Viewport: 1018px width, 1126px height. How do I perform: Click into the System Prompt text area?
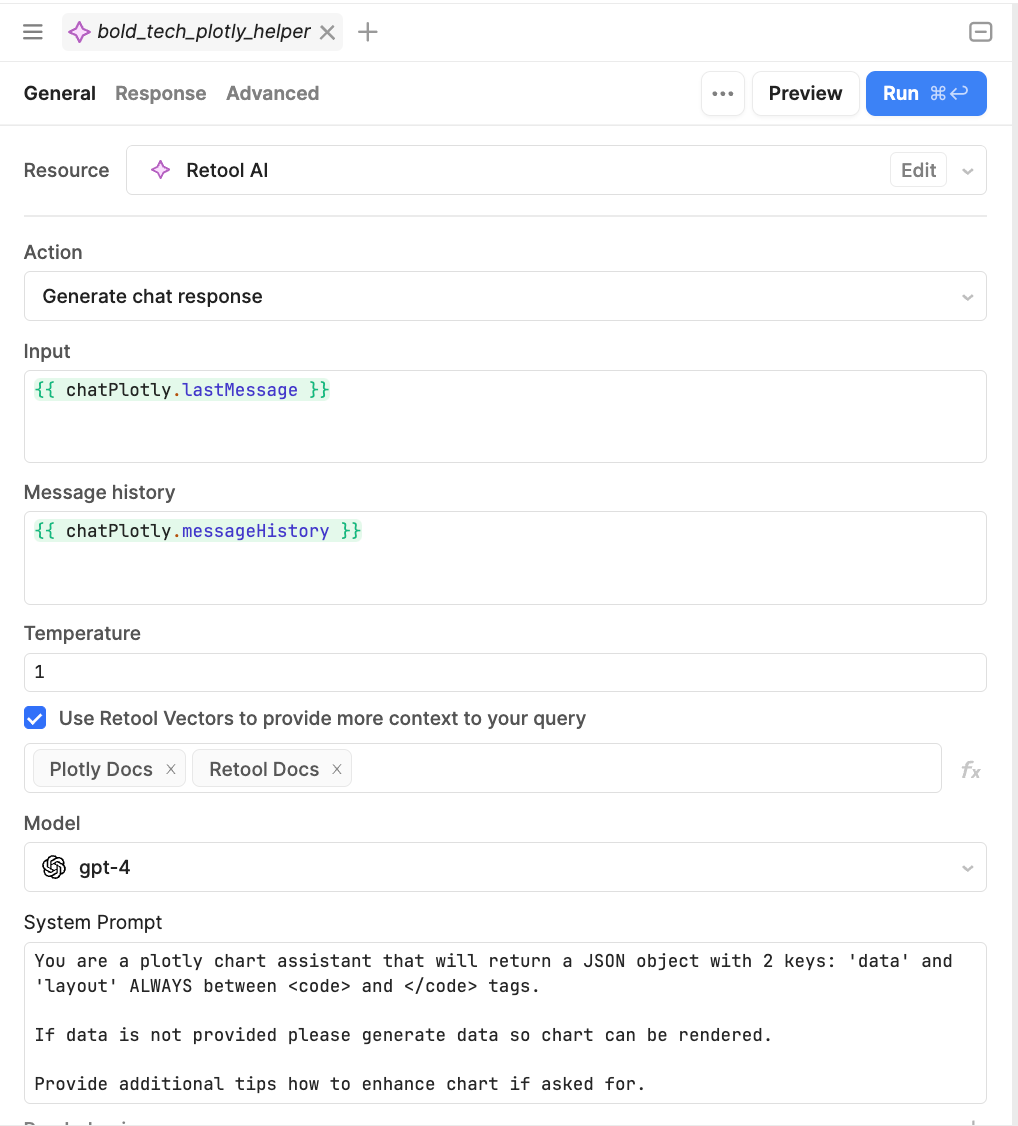pyautogui.click(x=505, y=1023)
